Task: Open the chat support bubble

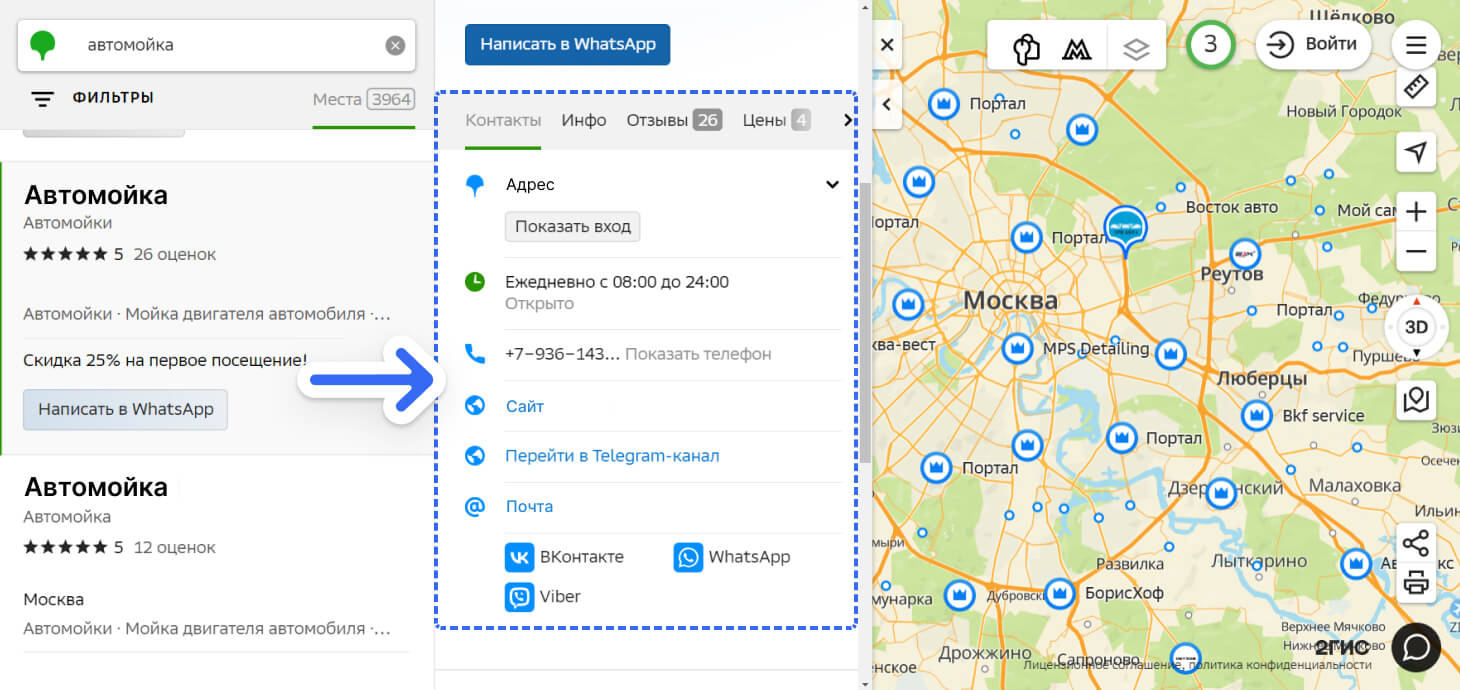Action: (1416, 647)
